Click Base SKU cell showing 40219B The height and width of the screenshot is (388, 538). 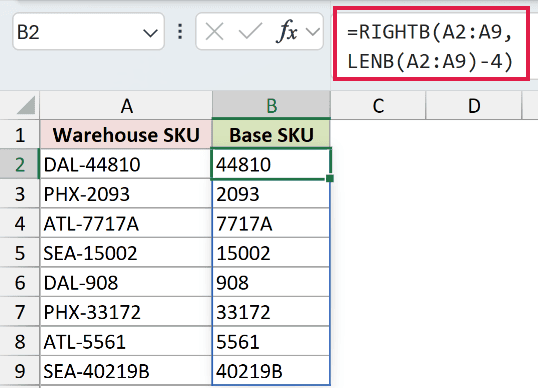pos(271,371)
